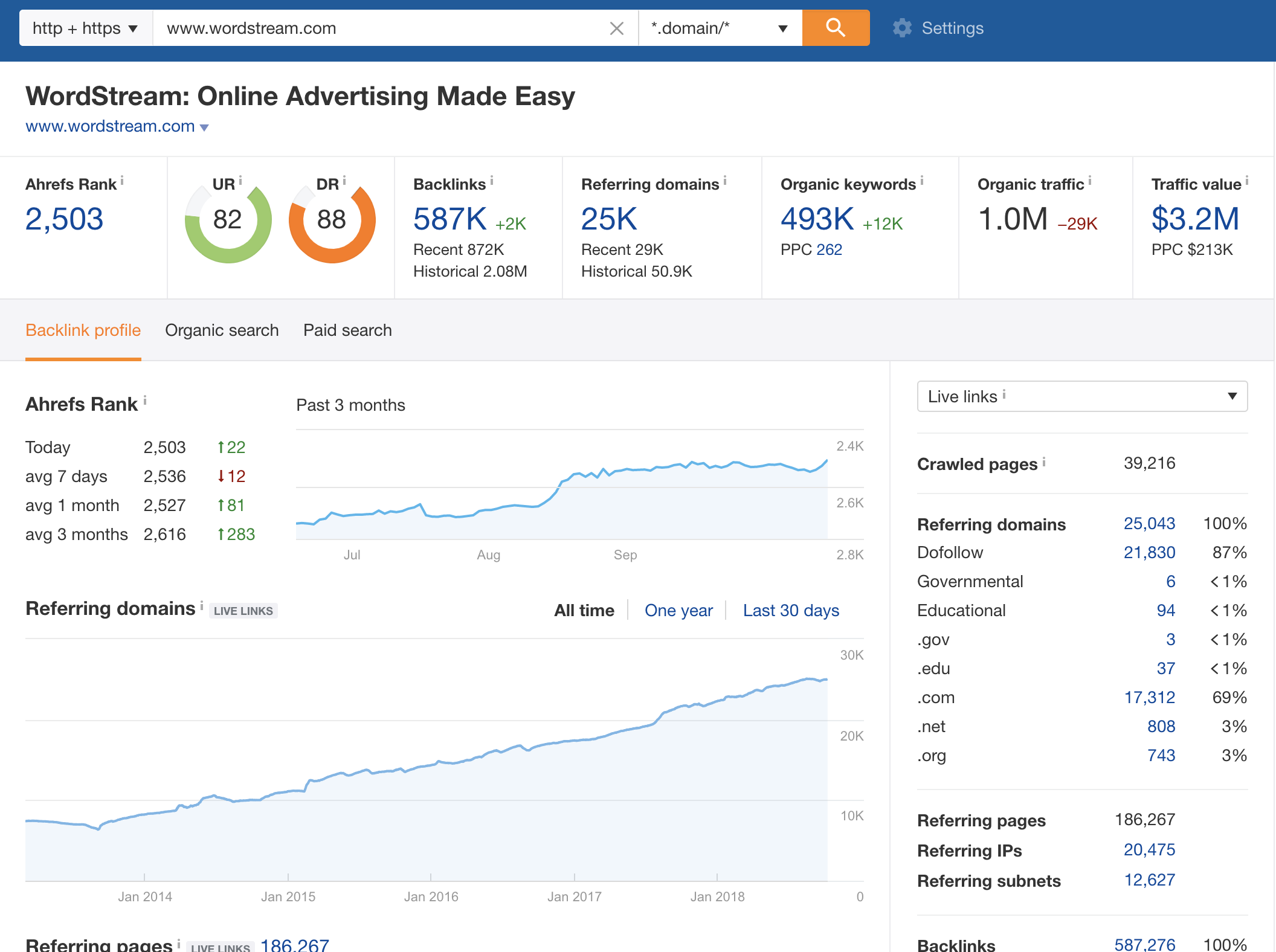Click the info icon by Ahrefs Rank chart heading
Viewport: 1276px width, 952px height.
(x=145, y=400)
